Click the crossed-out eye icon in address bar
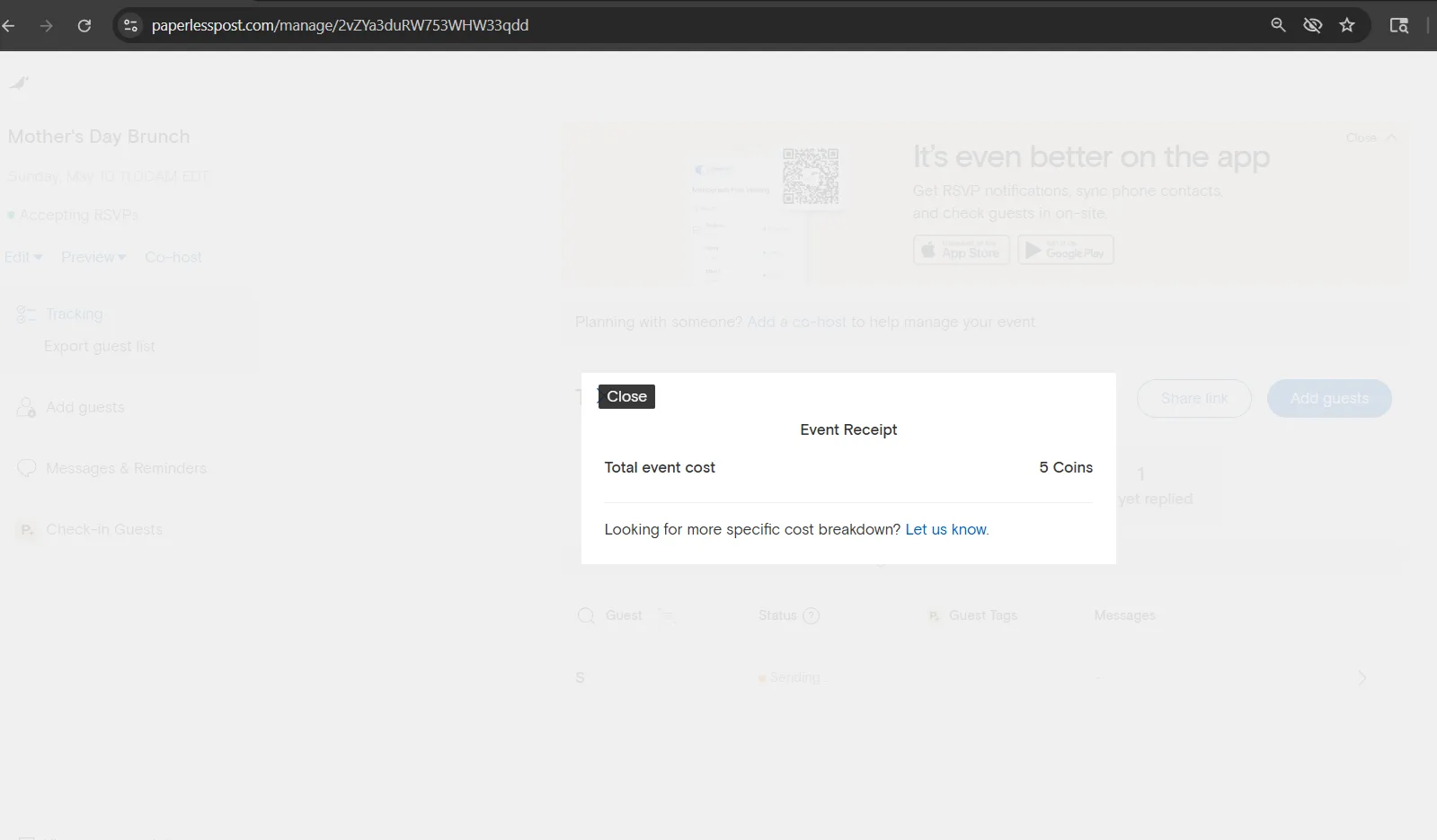The width and height of the screenshot is (1437, 840). [x=1313, y=25]
